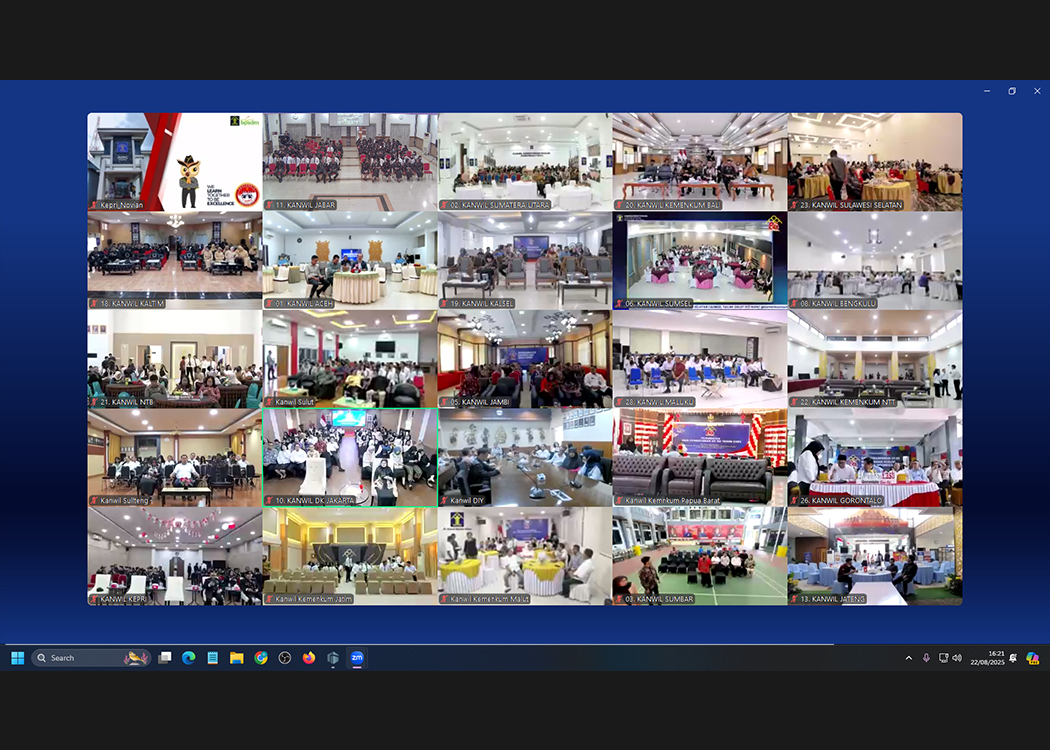Click the Kanwil Kemenkum Papua Barat tile
Viewport: 1050px width, 750px height.
700,457
